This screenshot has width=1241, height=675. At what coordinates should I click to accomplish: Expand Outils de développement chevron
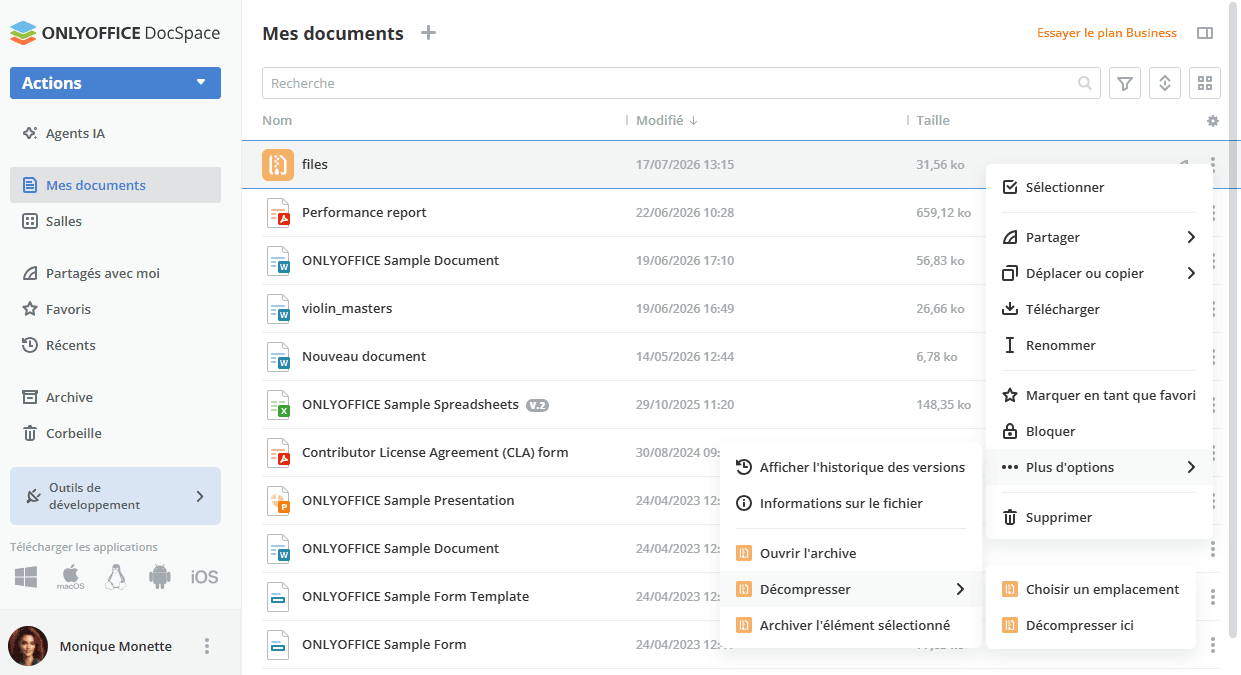(200, 496)
